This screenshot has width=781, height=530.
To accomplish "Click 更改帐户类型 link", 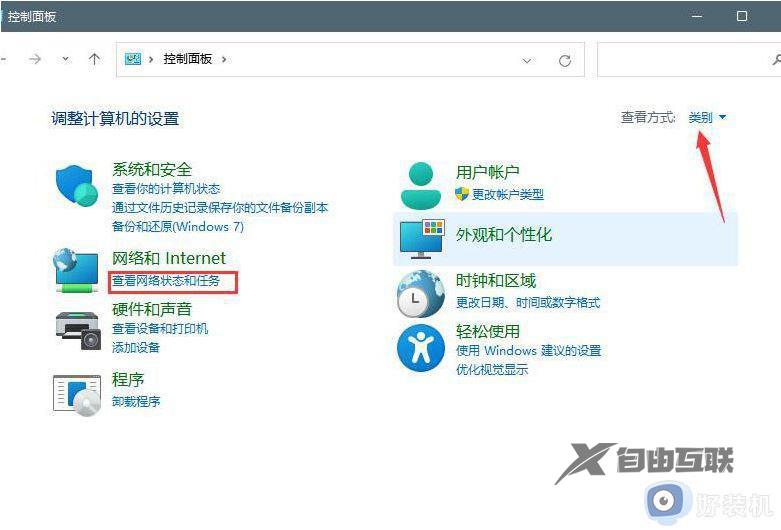I will pos(508,194).
